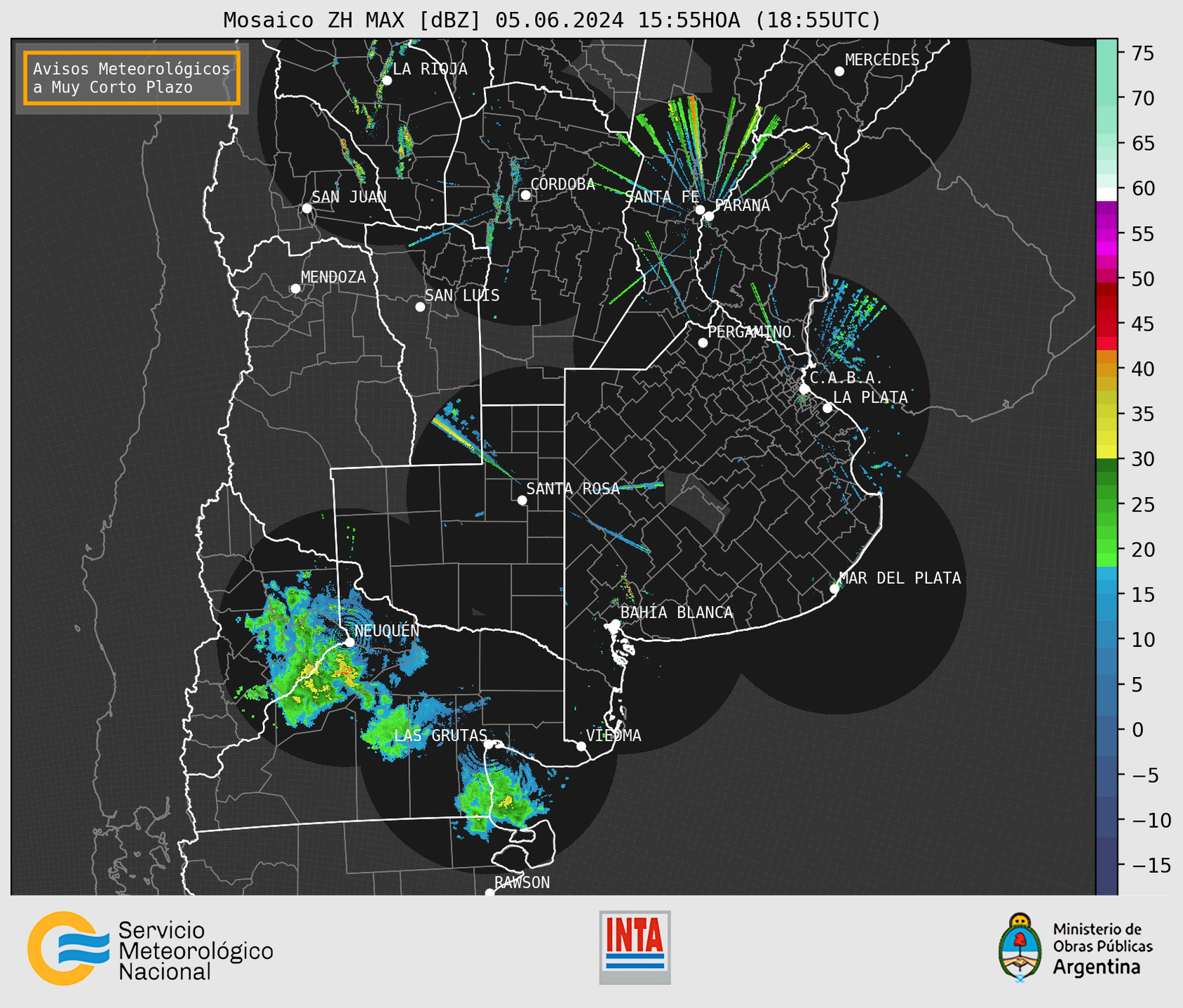Click the Córdoba city marker dot
1183x1008 pixels.
[x=525, y=195]
